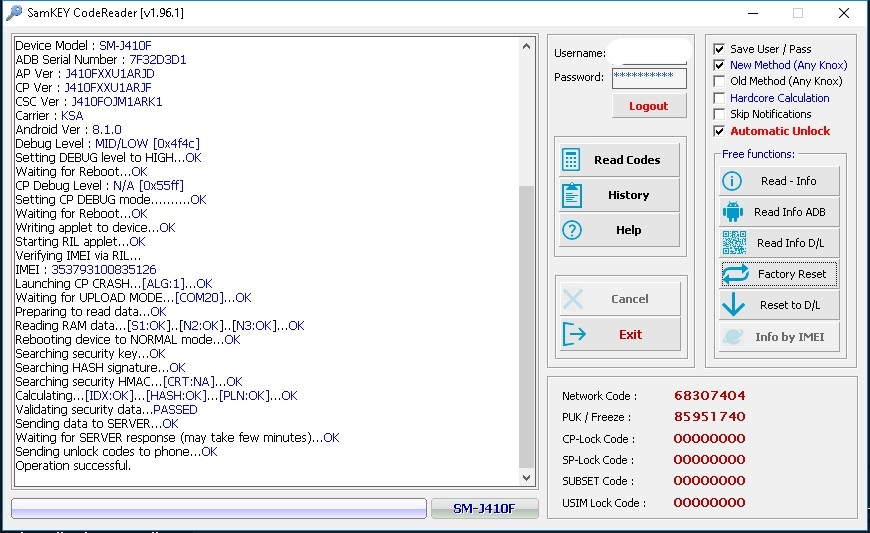Click the Password input field
The width and height of the screenshot is (870, 533).
pos(649,78)
